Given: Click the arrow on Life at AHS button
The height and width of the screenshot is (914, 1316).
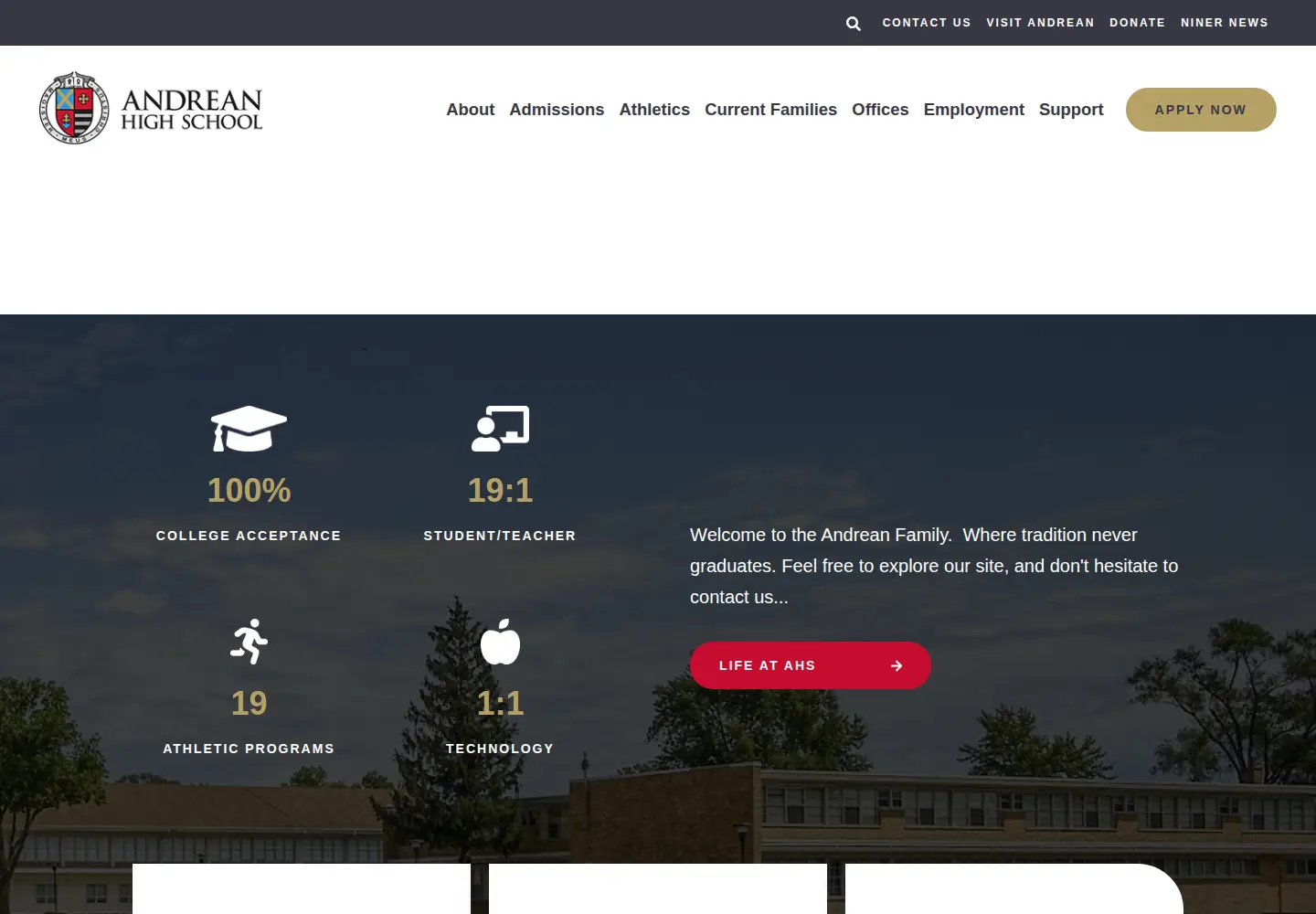Looking at the screenshot, I should (897, 665).
